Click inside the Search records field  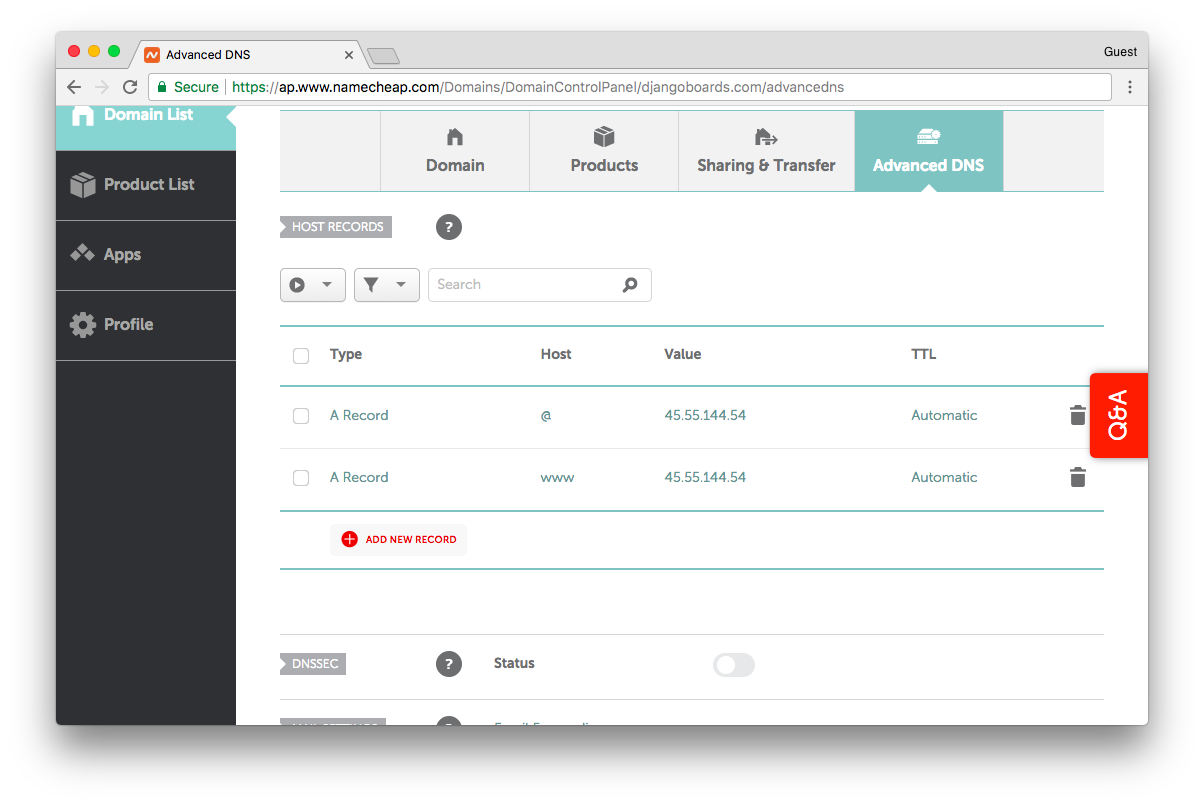click(x=520, y=285)
